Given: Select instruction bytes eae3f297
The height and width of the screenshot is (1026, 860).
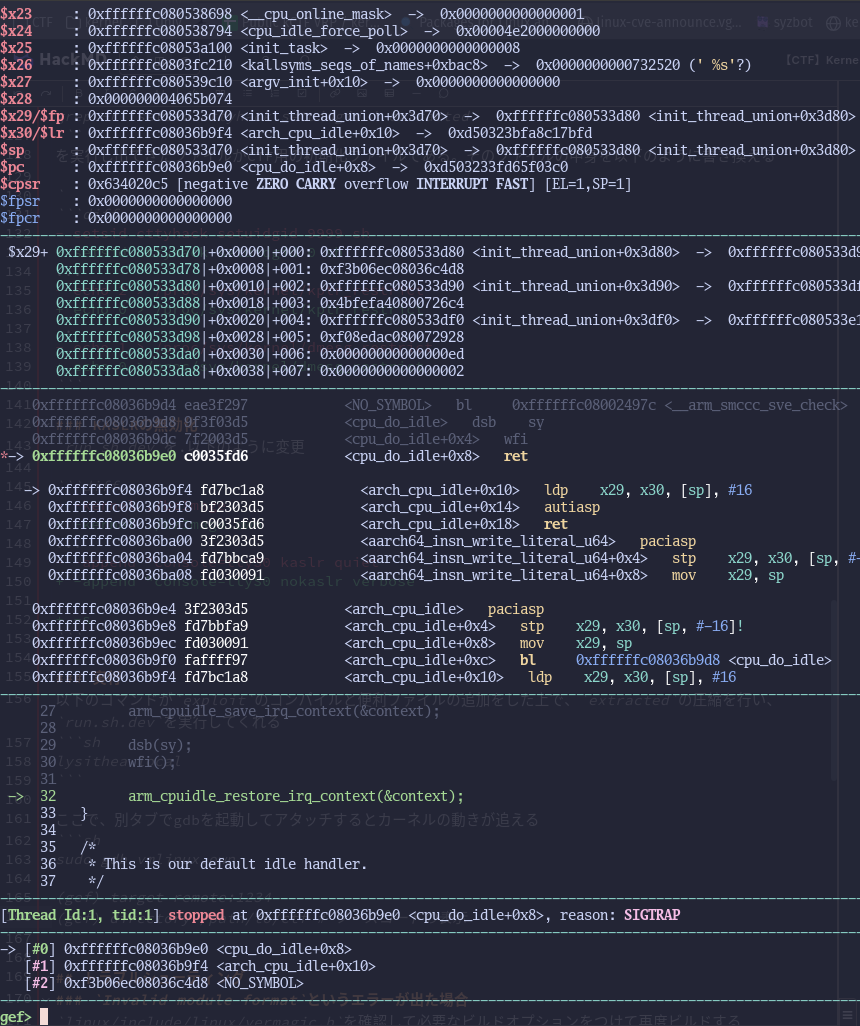Looking at the screenshot, I should point(215,405).
